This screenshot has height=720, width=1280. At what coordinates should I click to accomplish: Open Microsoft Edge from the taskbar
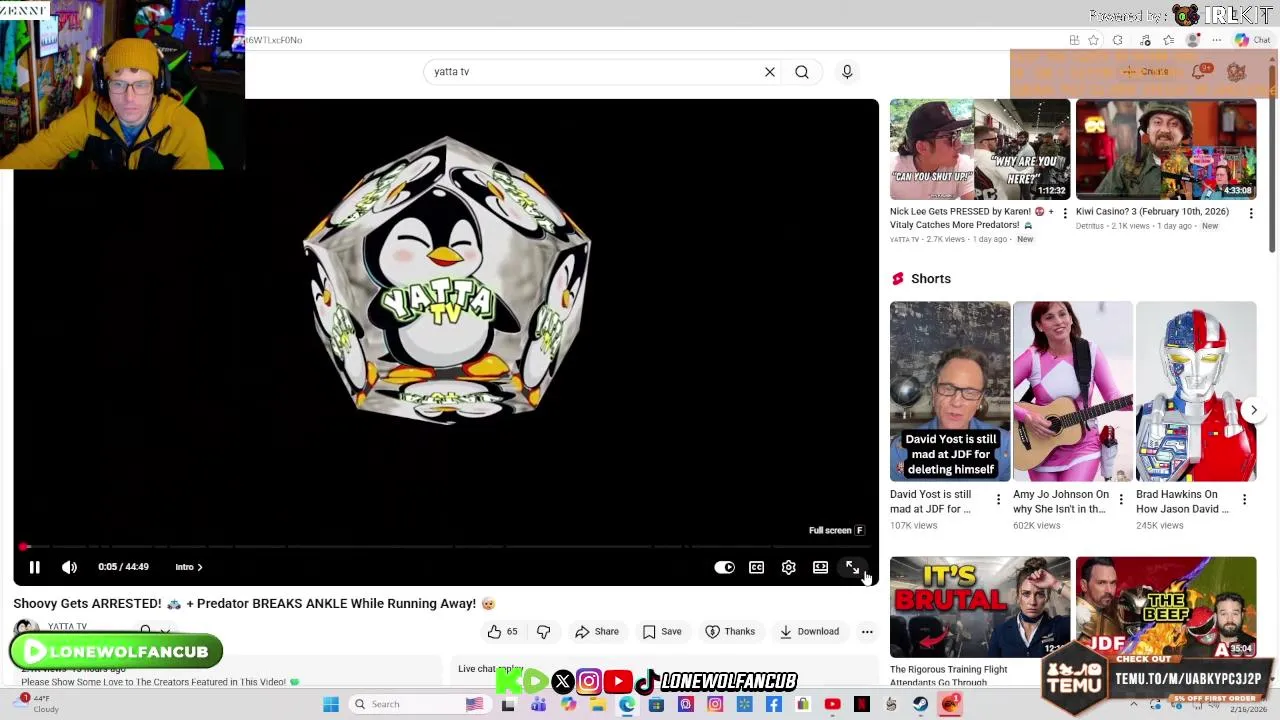click(627, 704)
